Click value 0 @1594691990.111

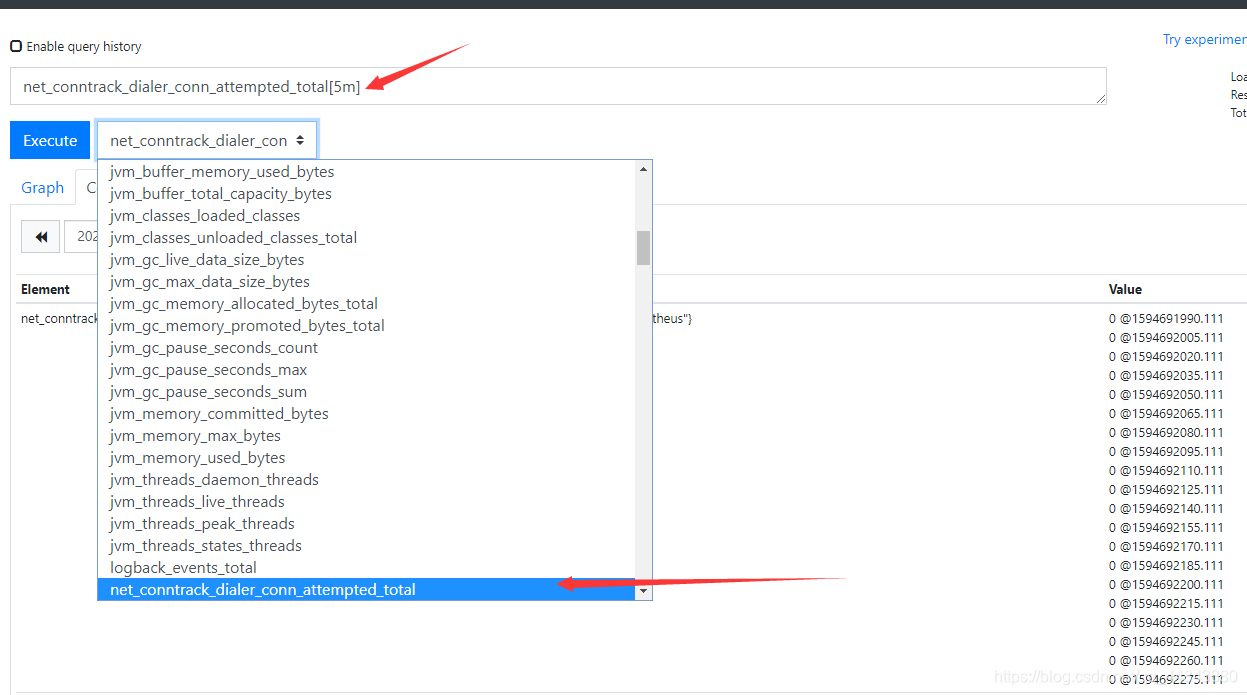click(1166, 318)
